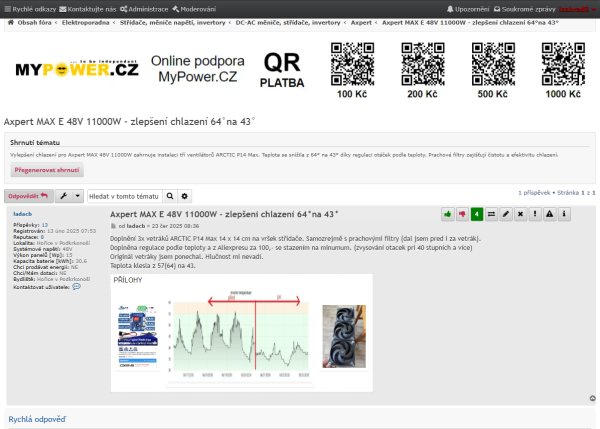The width and height of the screenshot is (600, 429).
Task: Click the Hledat v tomto tématu search field
Action: (x=123, y=195)
